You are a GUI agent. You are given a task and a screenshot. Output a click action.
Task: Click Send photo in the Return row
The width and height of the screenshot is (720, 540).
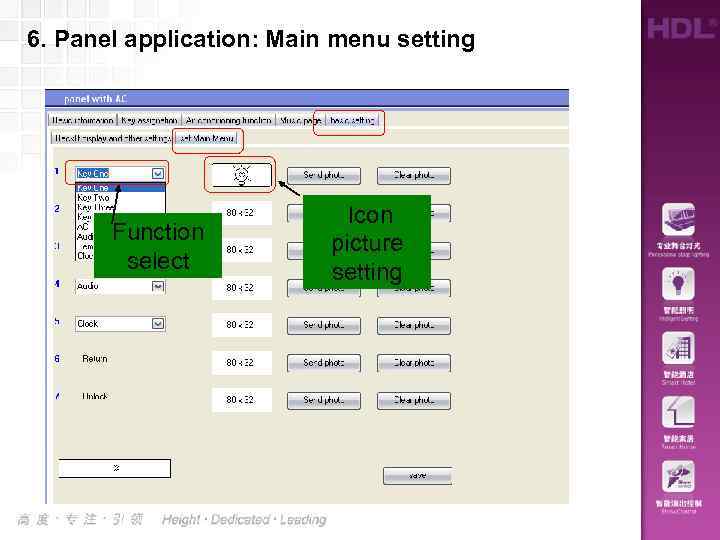(x=324, y=363)
